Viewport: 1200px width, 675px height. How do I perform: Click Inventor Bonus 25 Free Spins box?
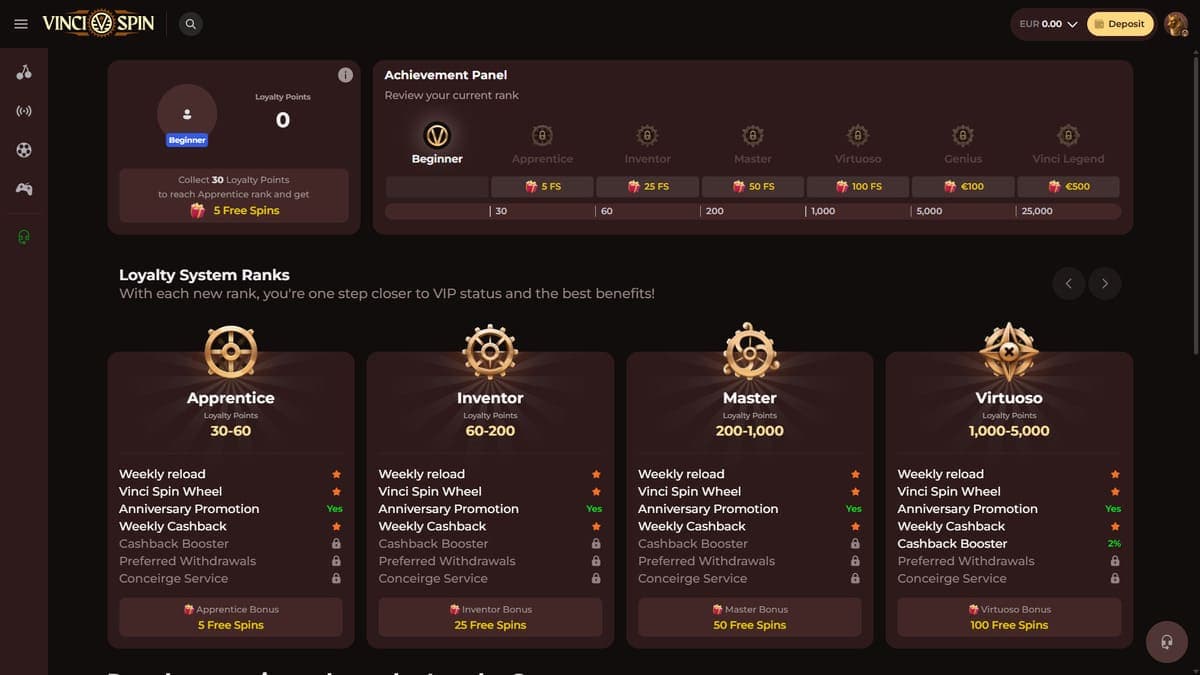(490, 617)
